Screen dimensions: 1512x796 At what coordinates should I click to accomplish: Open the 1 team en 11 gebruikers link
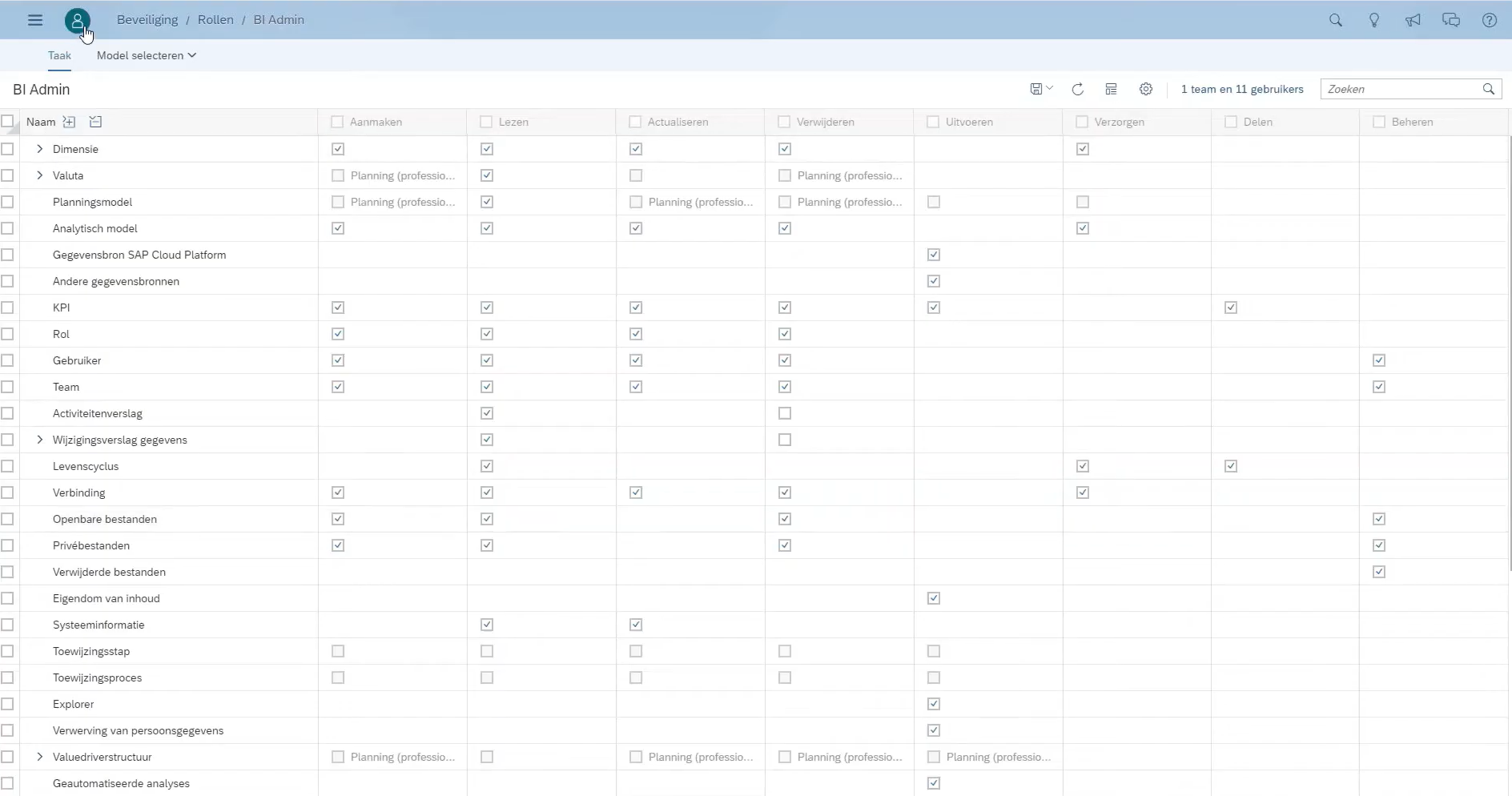tap(1241, 89)
